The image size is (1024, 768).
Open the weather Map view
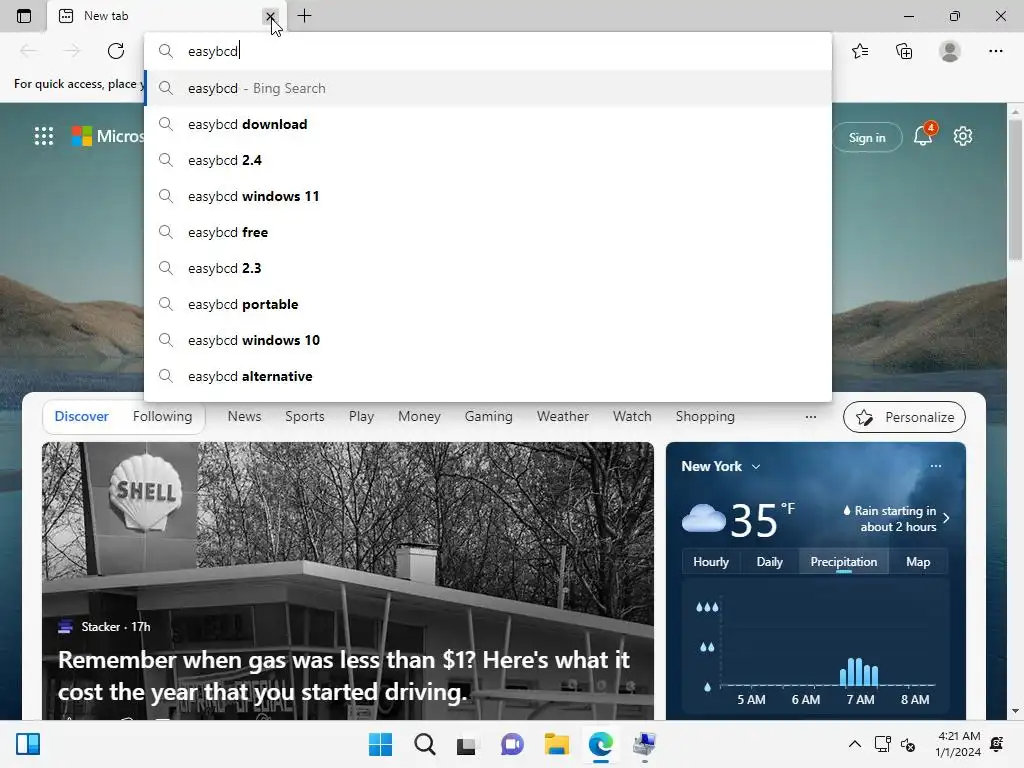(x=918, y=562)
